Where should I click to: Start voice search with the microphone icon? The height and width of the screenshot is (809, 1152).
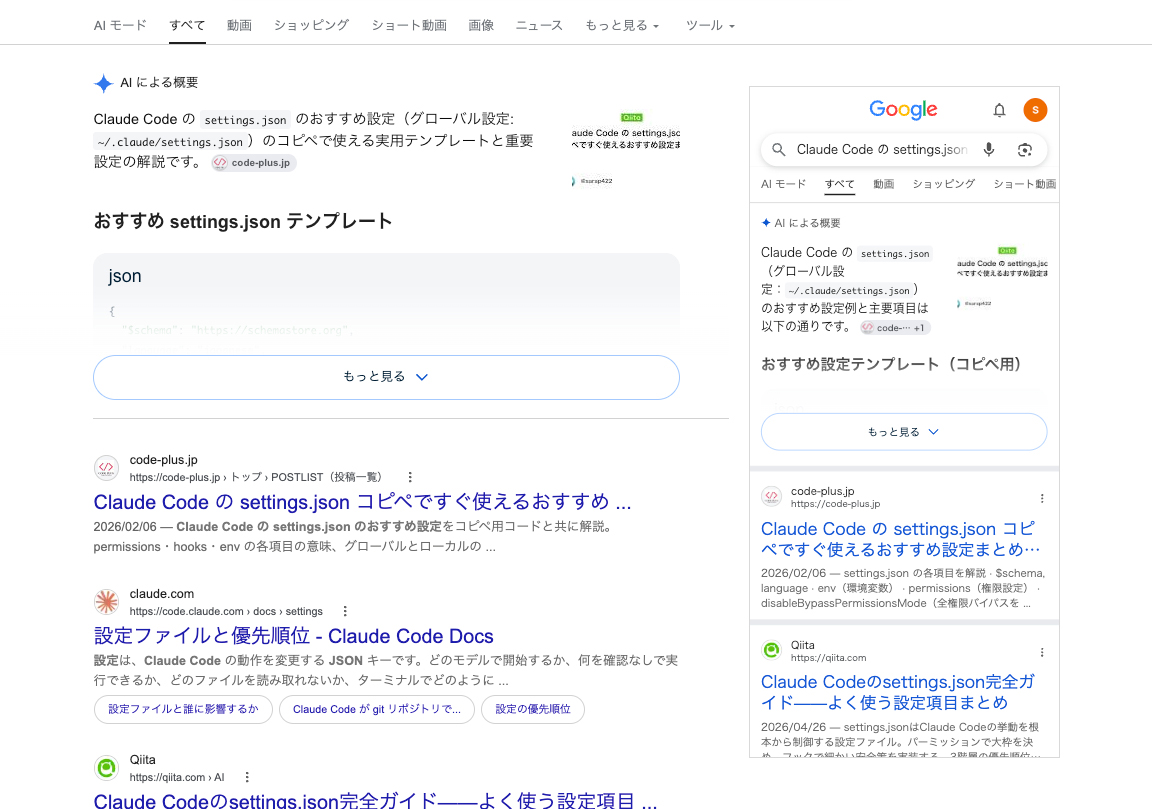[x=989, y=150]
